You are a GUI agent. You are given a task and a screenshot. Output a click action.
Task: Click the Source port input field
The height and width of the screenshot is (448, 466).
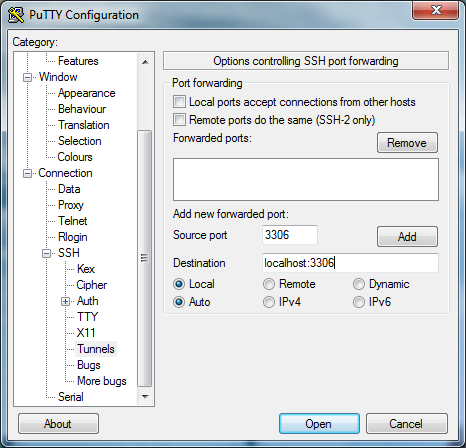[x=290, y=235]
